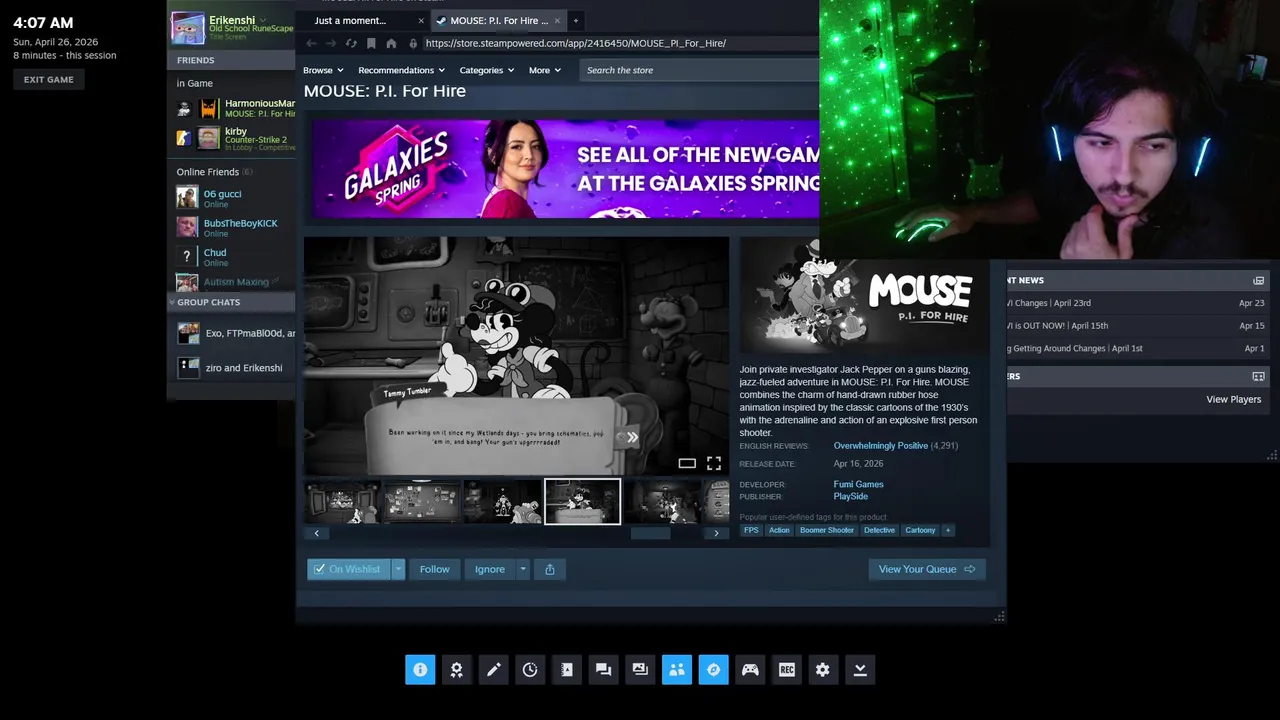Click the Exit Game button
Viewport: 1280px width, 720px height.
coord(49,80)
